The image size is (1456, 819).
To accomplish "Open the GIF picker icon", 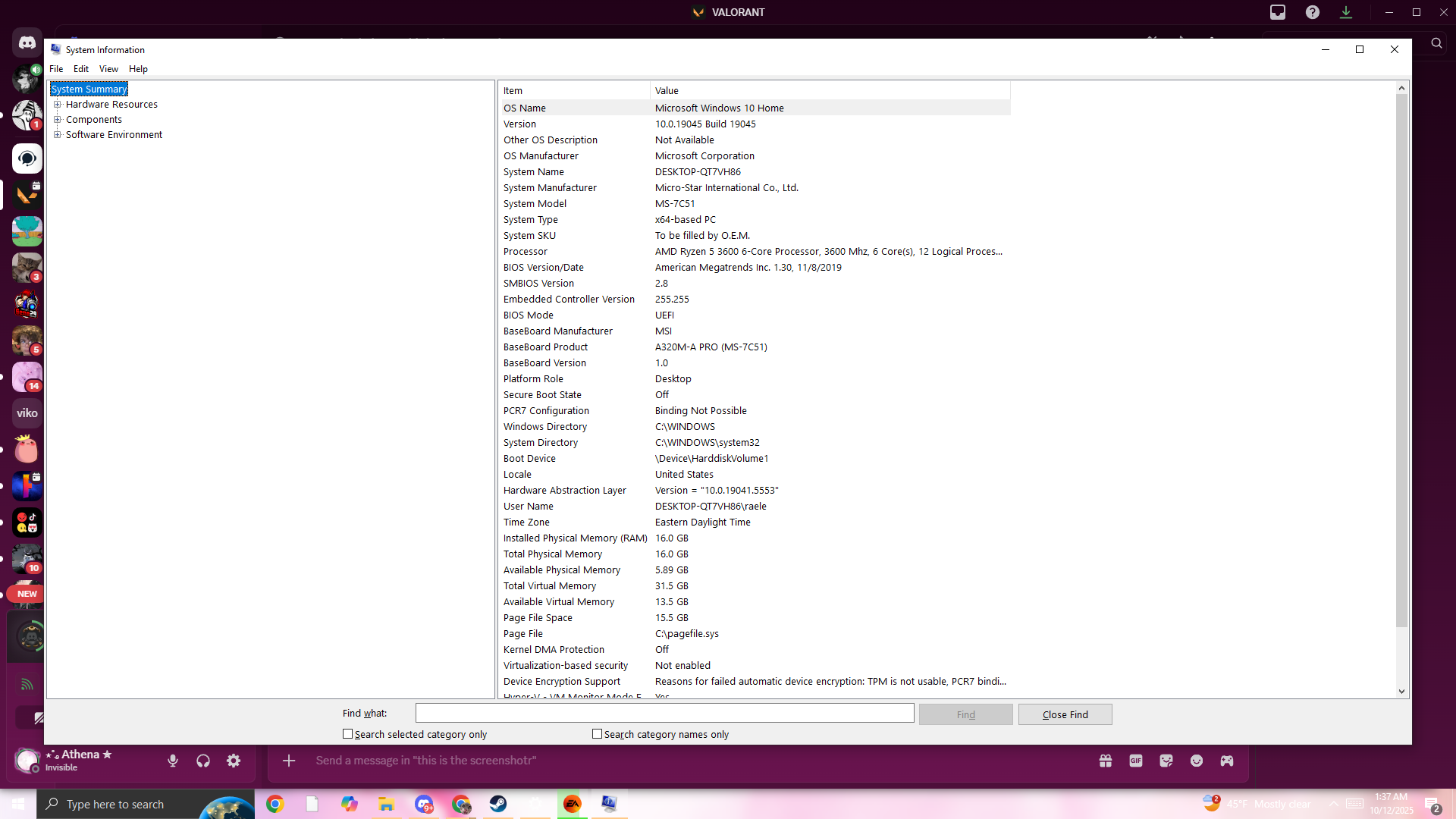I will pos(1136,761).
